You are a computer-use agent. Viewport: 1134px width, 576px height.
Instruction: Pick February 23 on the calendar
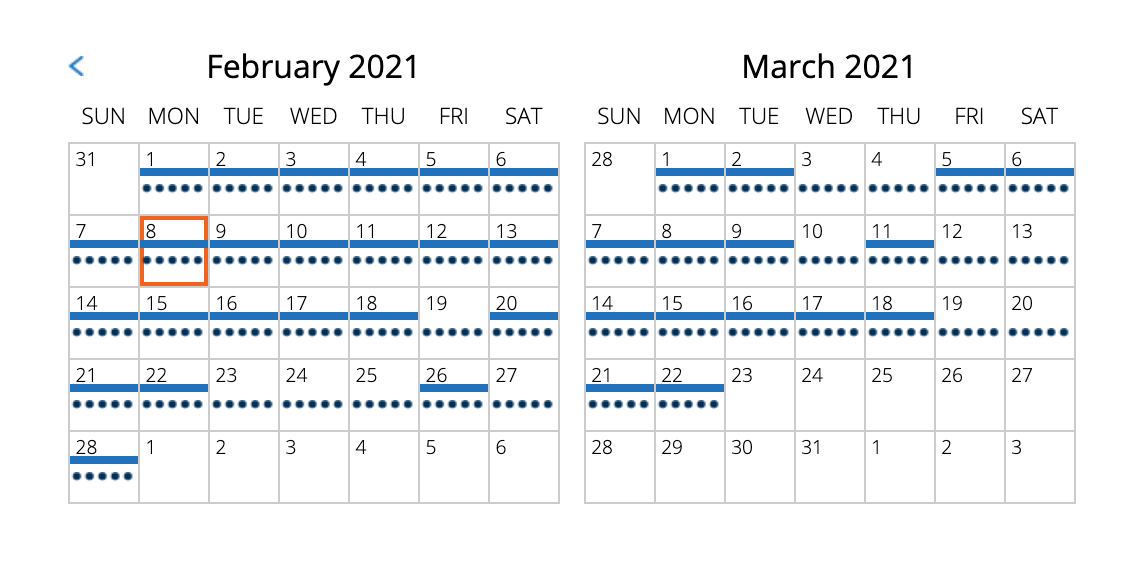[x=244, y=395]
